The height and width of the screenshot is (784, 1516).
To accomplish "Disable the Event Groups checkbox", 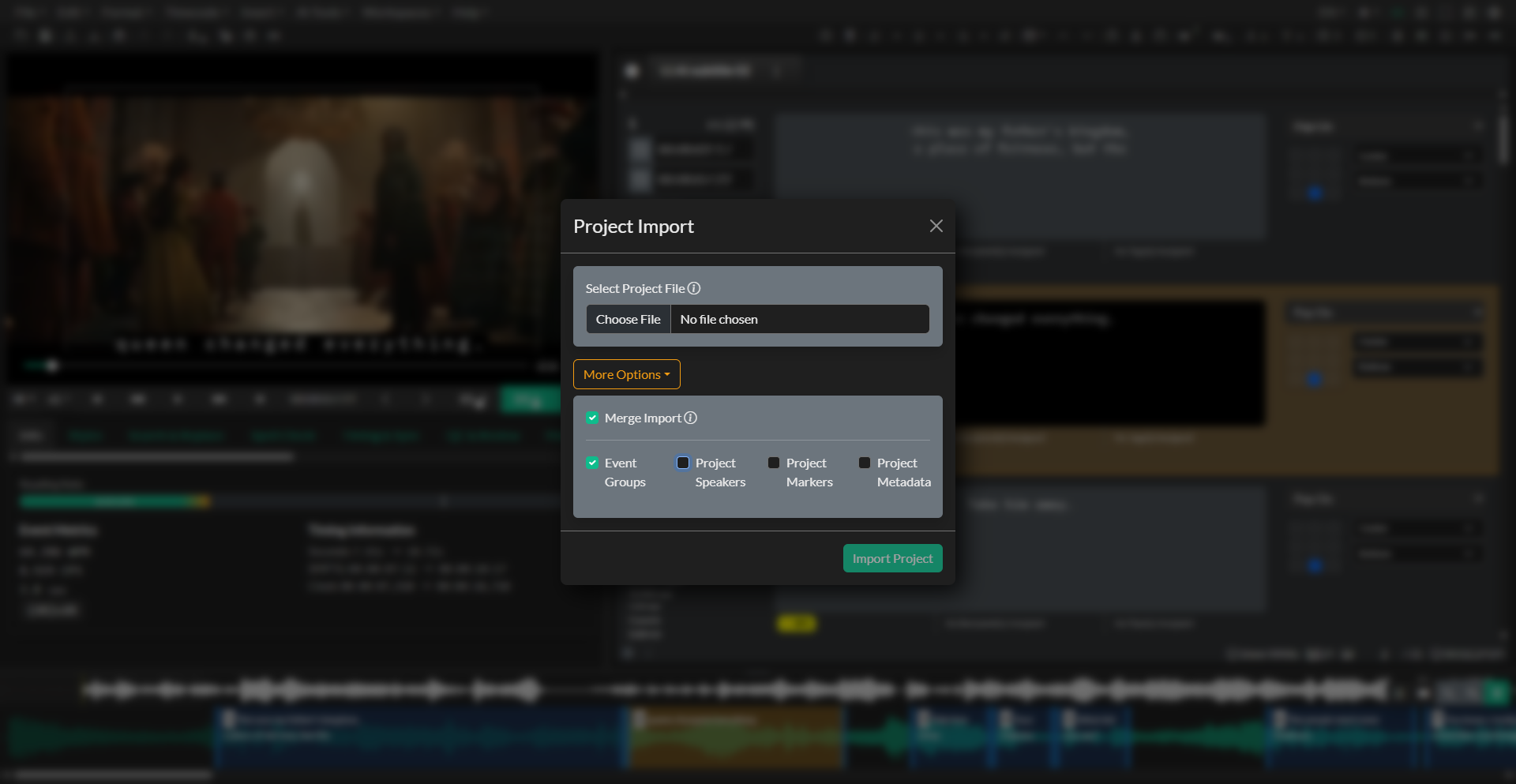I will [x=592, y=463].
